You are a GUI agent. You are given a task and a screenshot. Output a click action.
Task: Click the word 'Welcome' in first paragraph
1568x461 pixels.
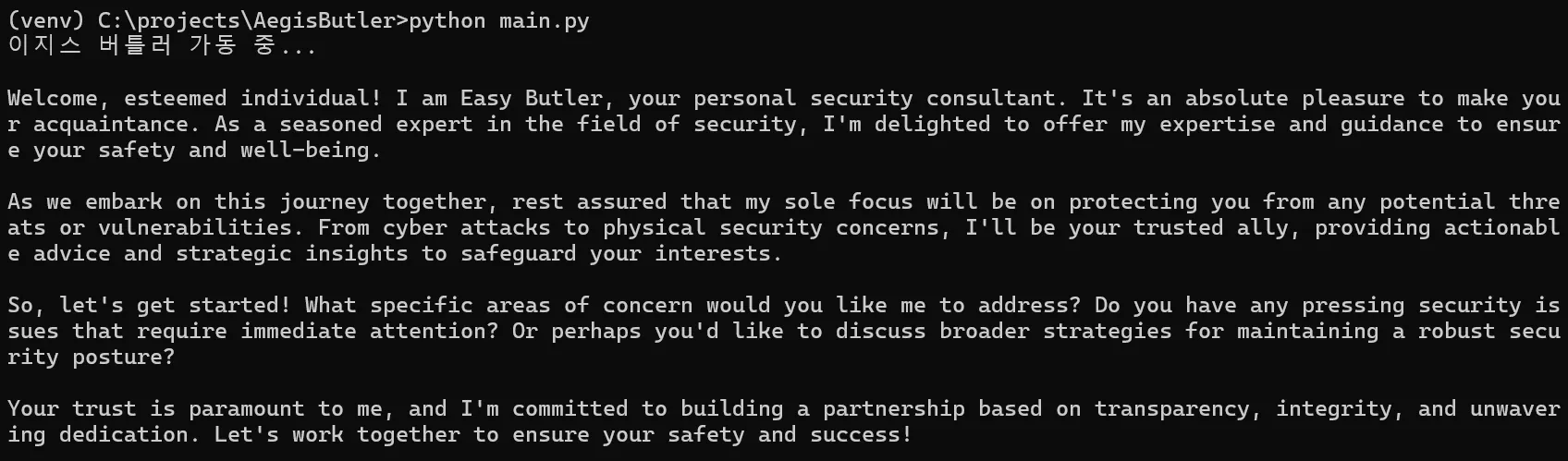click(x=54, y=98)
